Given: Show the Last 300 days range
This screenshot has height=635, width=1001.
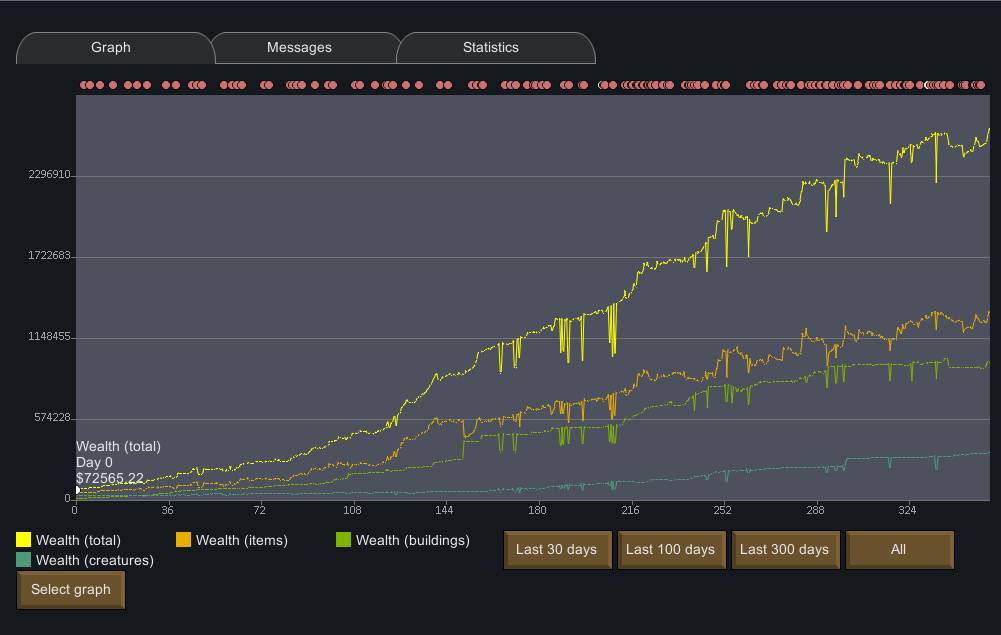Looking at the screenshot, I should coord(785,549).
